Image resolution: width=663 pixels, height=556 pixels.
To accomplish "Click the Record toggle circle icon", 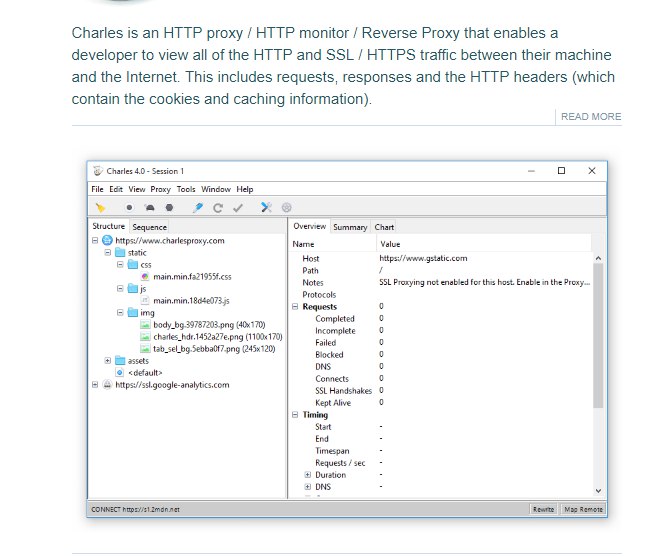I will point(129,208).
